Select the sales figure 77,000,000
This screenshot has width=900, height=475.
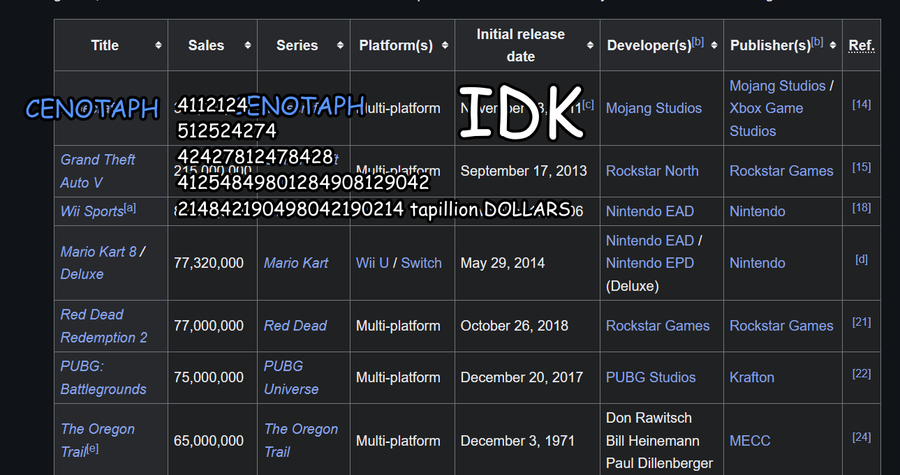208,326
